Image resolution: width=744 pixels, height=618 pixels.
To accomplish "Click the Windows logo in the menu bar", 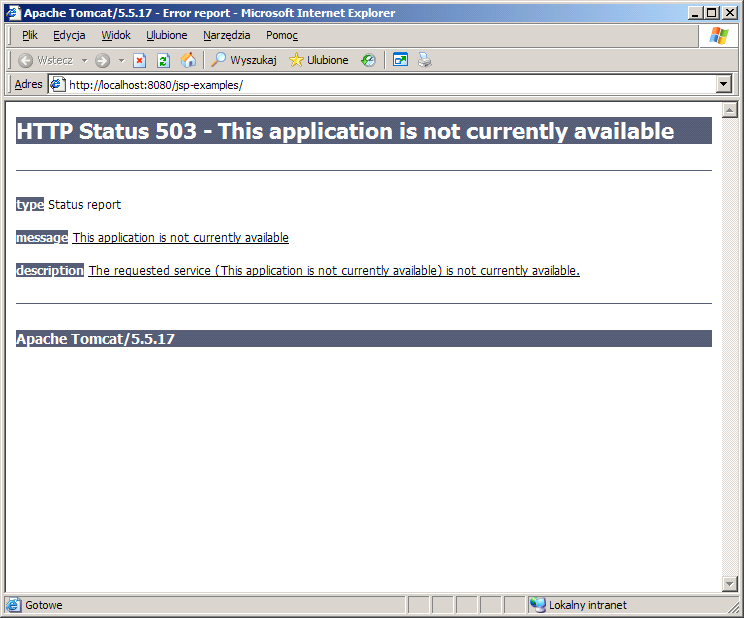I will click(718, 36).
